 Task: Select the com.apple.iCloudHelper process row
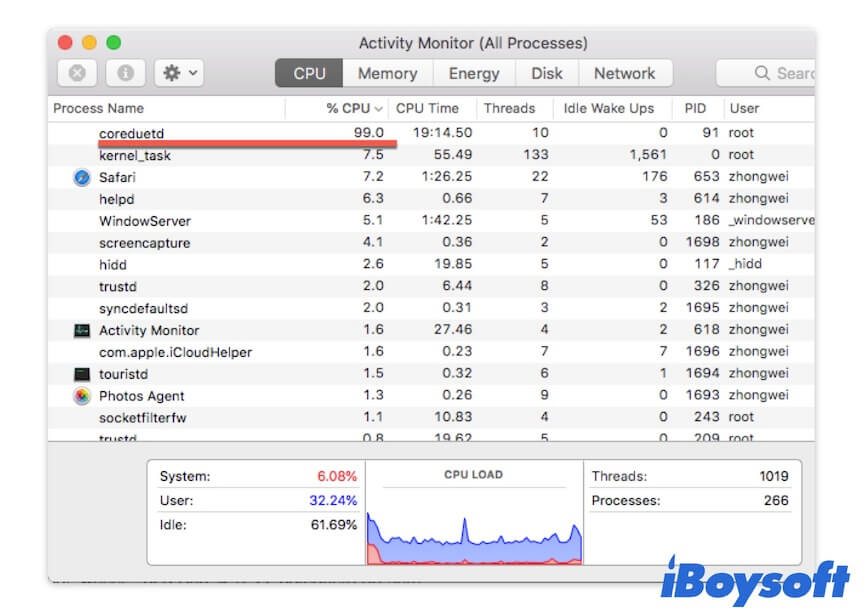tap(431, 351)
